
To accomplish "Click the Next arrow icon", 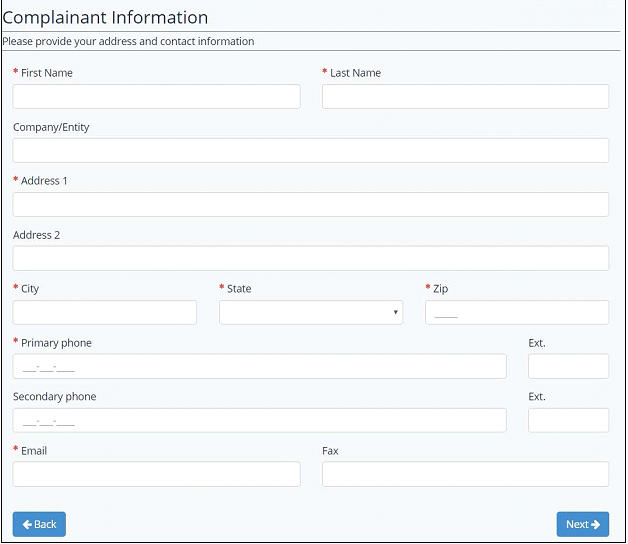I will pyautogui.click(x=596, y=524).
